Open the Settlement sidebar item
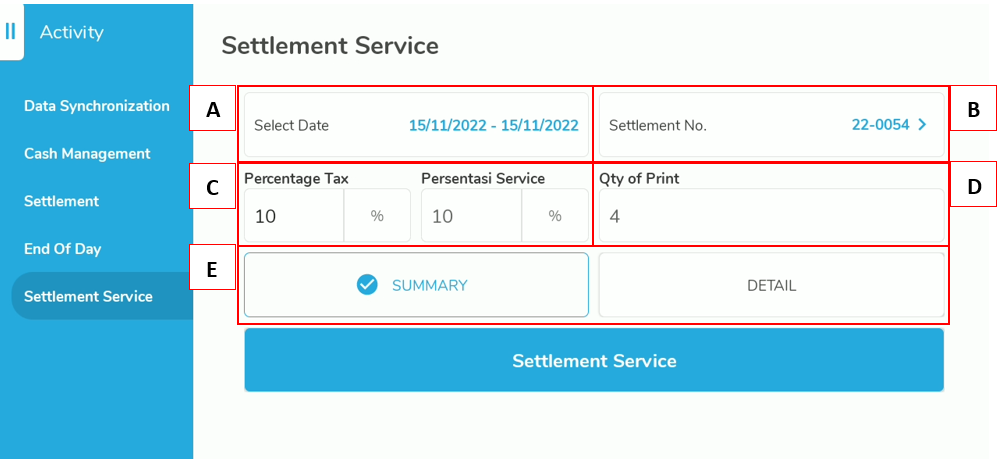The width and height of the screenshot is (1000, 459). pyautogui.click(x=61, y=201)
